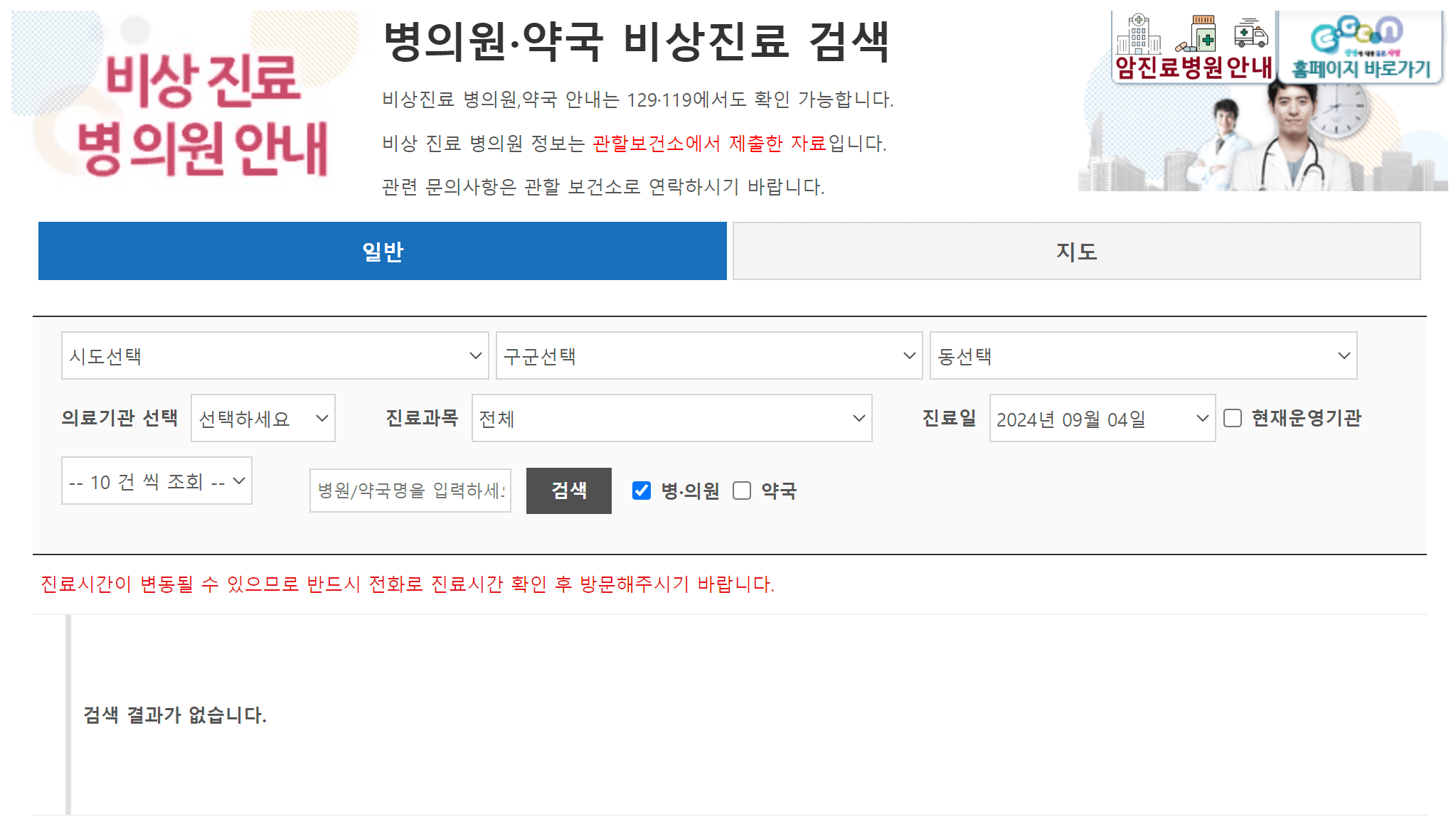Switch to the 지도 tab

coord(1076,251)
